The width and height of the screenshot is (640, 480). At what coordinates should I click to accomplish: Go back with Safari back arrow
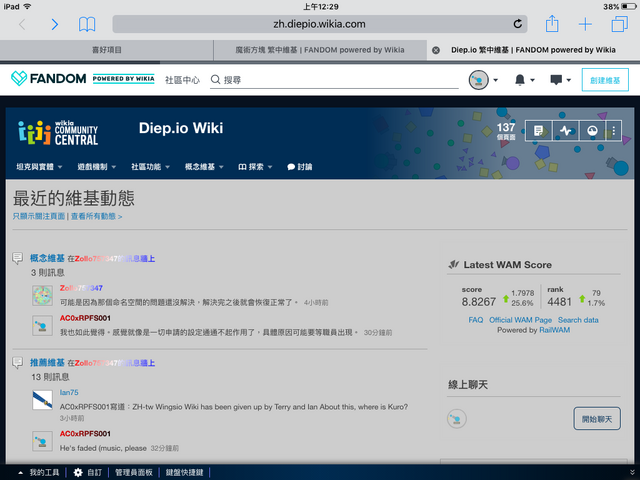[22, 24]
